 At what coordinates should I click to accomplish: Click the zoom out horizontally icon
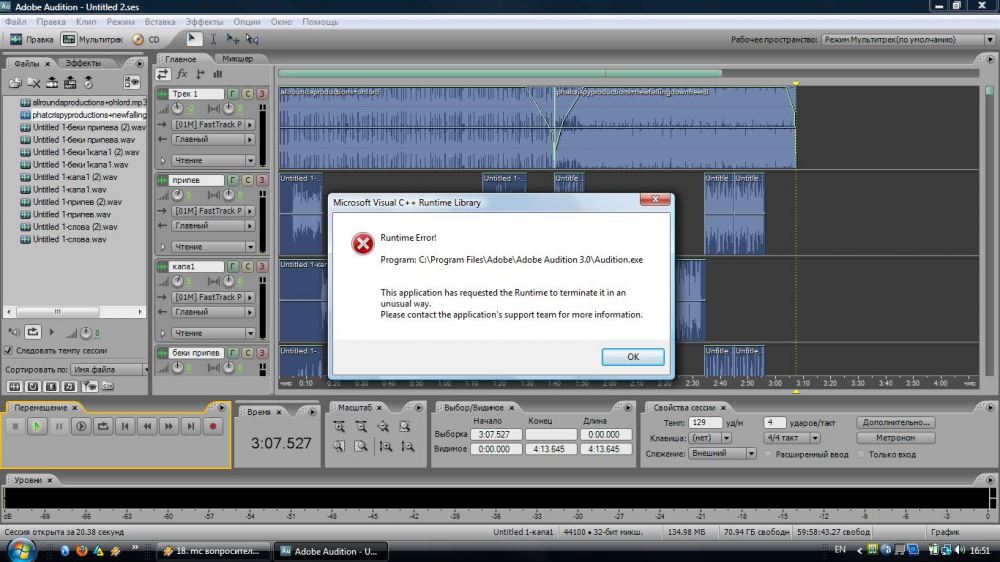pos(361,426)
